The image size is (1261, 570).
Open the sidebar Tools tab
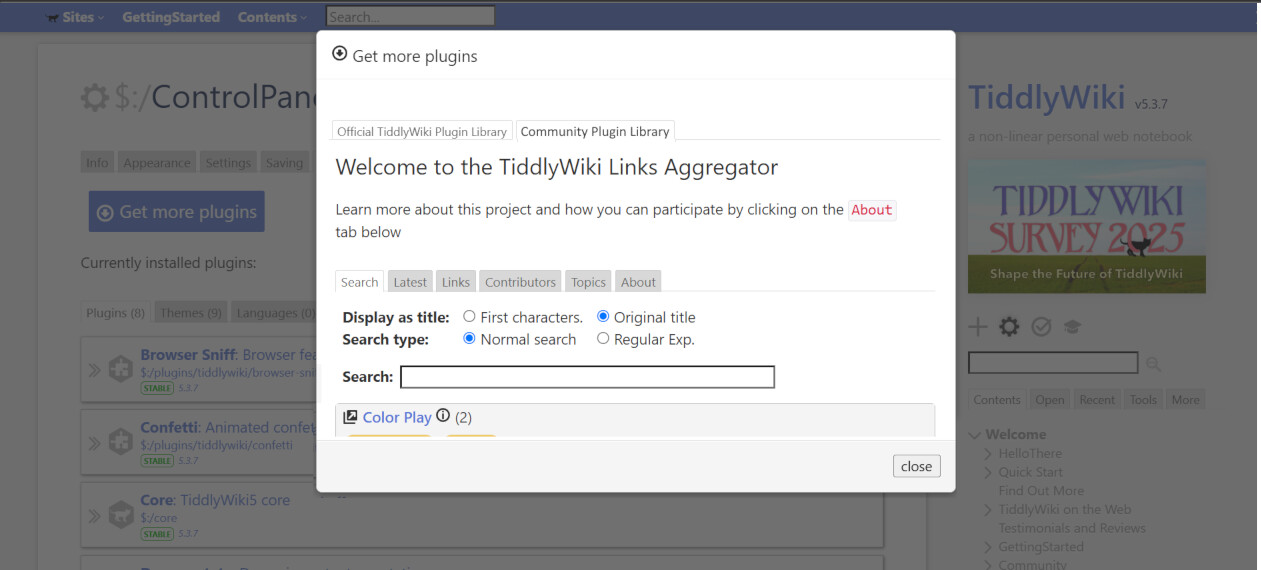[1143, 399]
